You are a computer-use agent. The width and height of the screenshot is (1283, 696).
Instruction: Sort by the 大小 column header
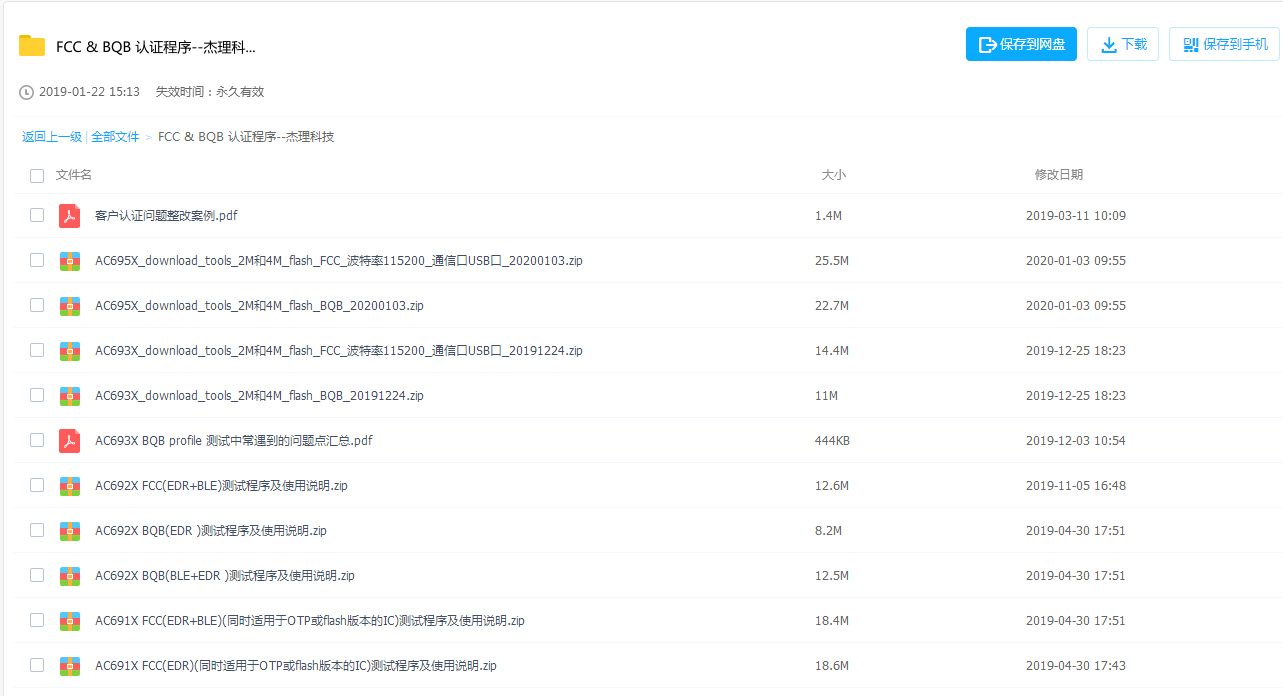tap(833, 175)
